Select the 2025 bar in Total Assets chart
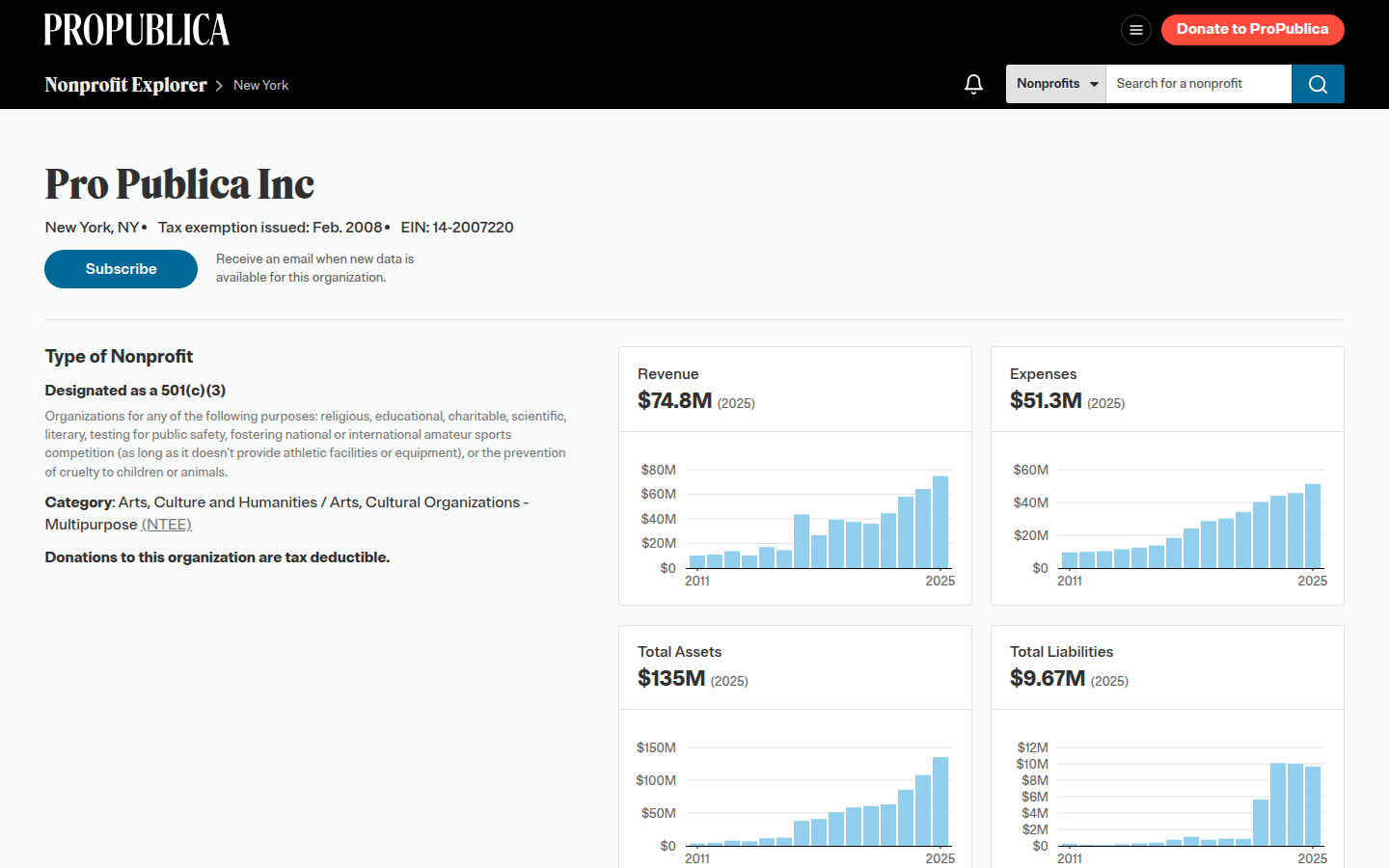Viewport: 1389px width, 868px height. pos(940,801)
